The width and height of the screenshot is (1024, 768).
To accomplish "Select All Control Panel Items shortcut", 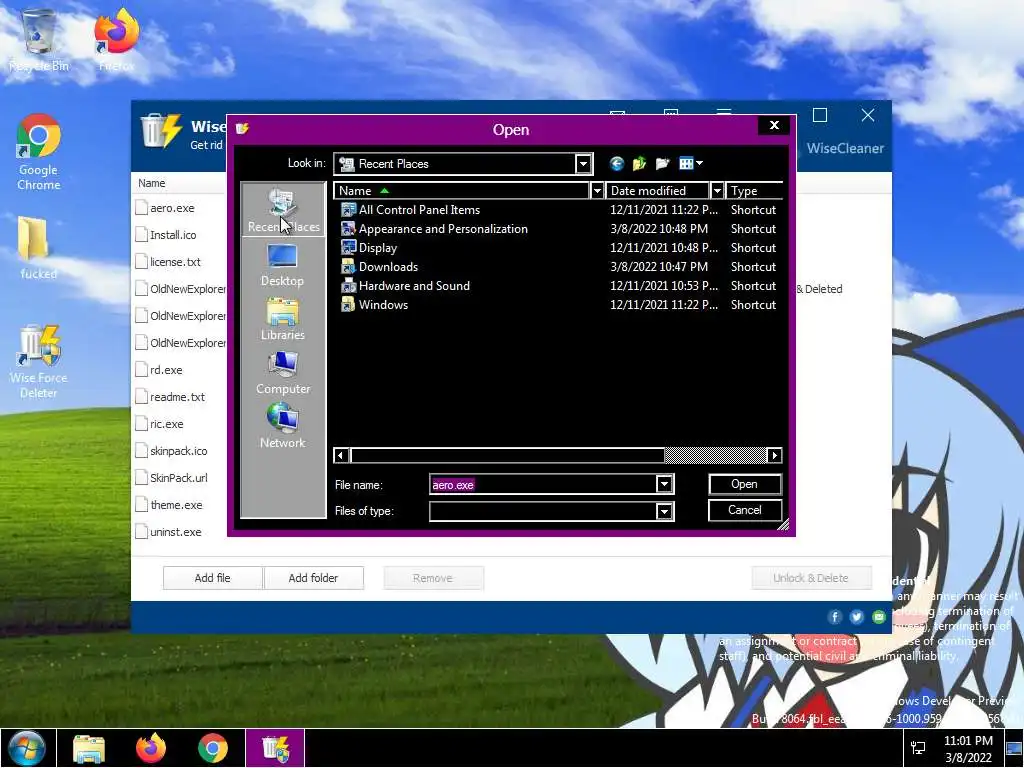I will click(558, 210).
